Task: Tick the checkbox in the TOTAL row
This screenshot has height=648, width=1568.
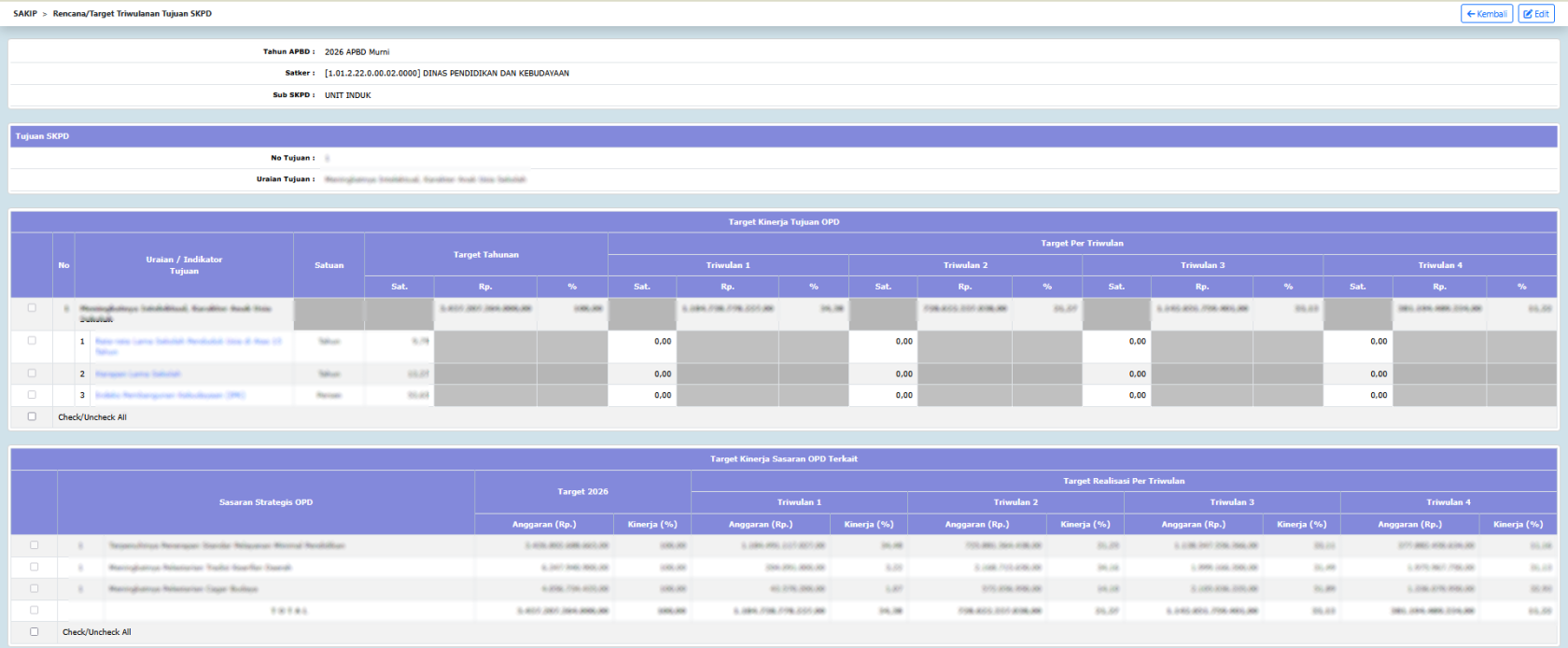Action: (35, 610)
